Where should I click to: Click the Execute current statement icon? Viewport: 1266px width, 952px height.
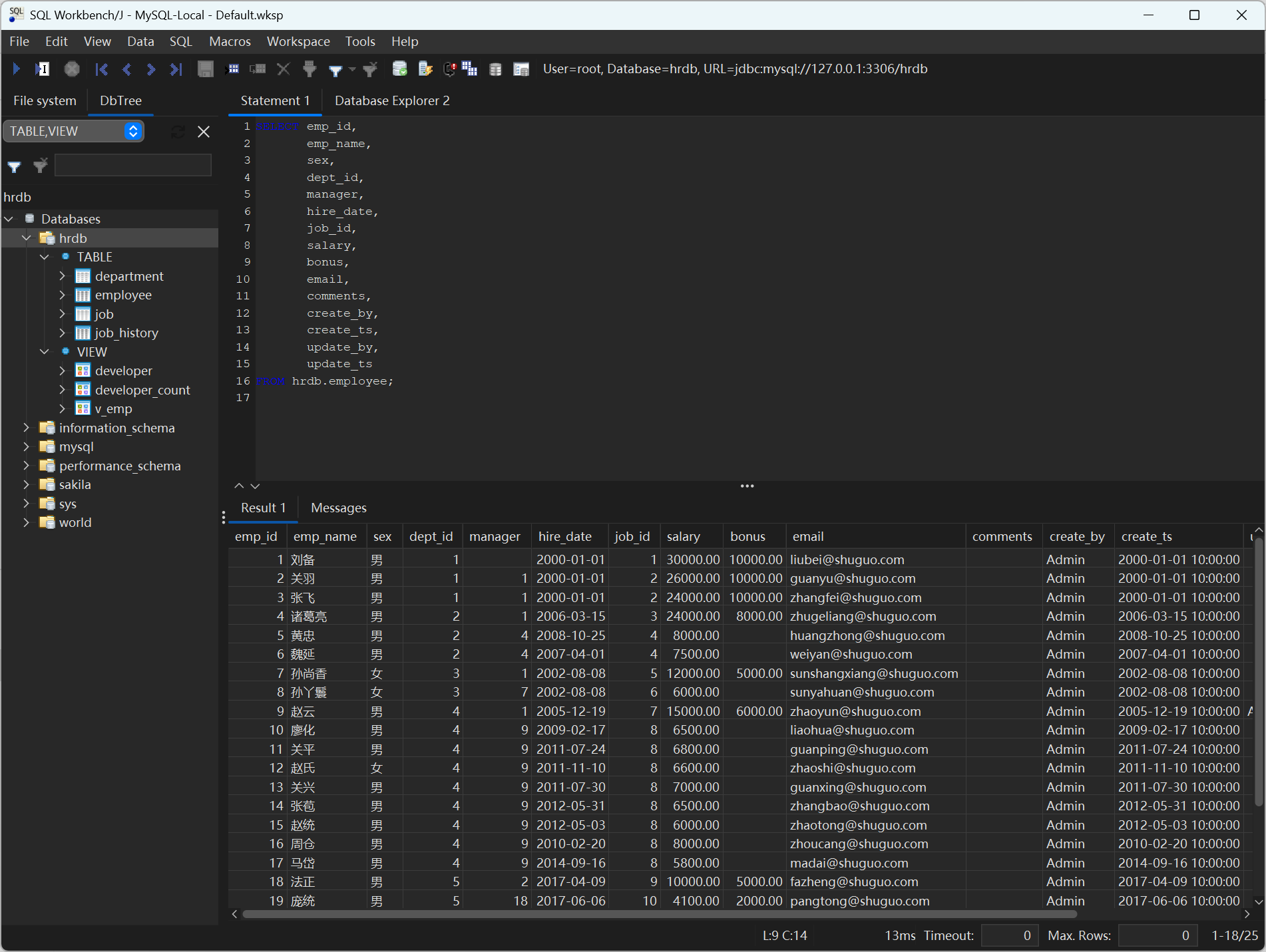tap(42, 69)
